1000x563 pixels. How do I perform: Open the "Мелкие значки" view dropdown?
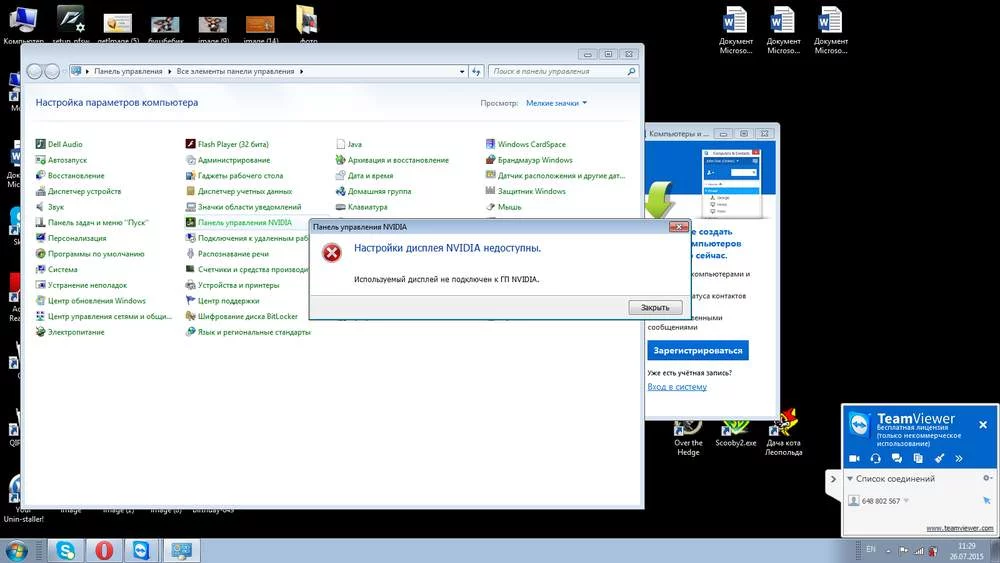pyautogui.click(x=557, y=103)
